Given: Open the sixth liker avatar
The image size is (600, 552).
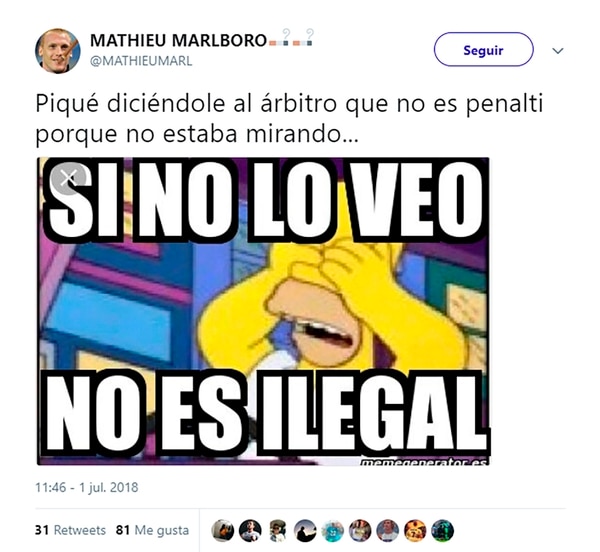Looking at the screenshot, I should pyautogui.click(x=360, y=531).
